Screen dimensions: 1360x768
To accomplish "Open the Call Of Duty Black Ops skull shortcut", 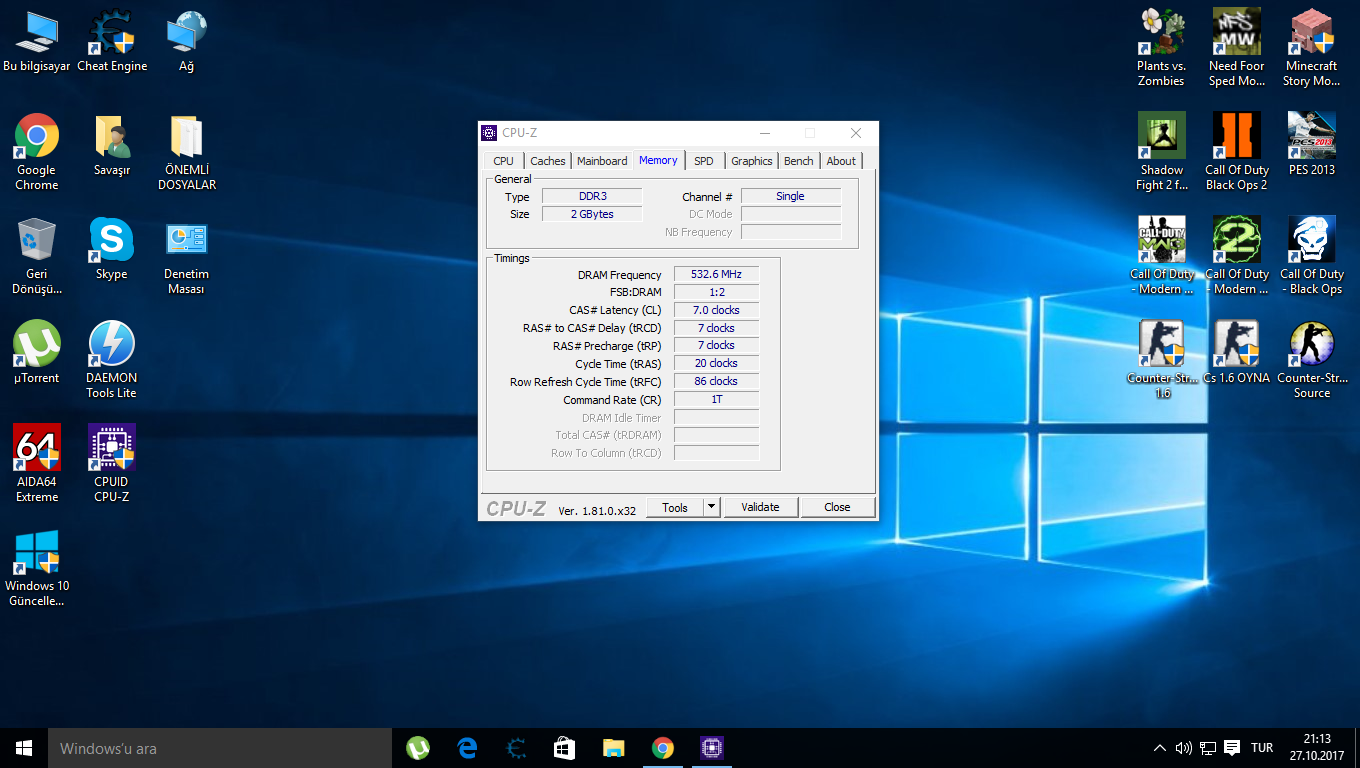I will pos(1312,256).
